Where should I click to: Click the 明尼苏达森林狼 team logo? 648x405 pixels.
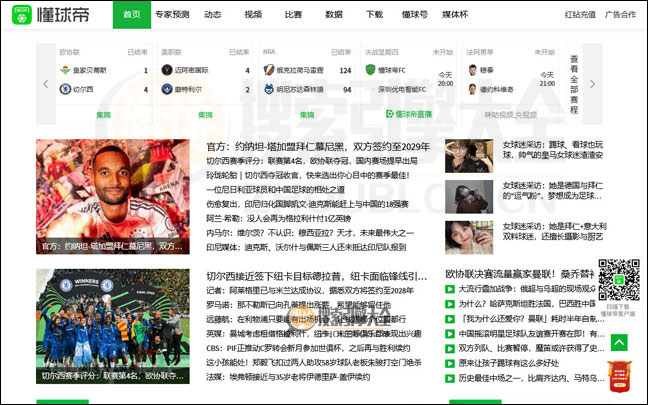click(269, 89)
